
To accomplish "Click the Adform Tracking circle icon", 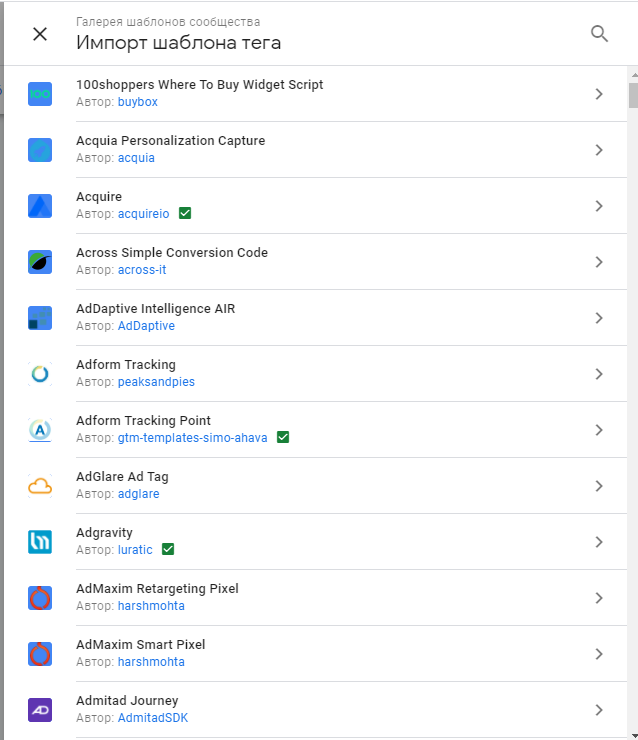I will click(40, 374).
